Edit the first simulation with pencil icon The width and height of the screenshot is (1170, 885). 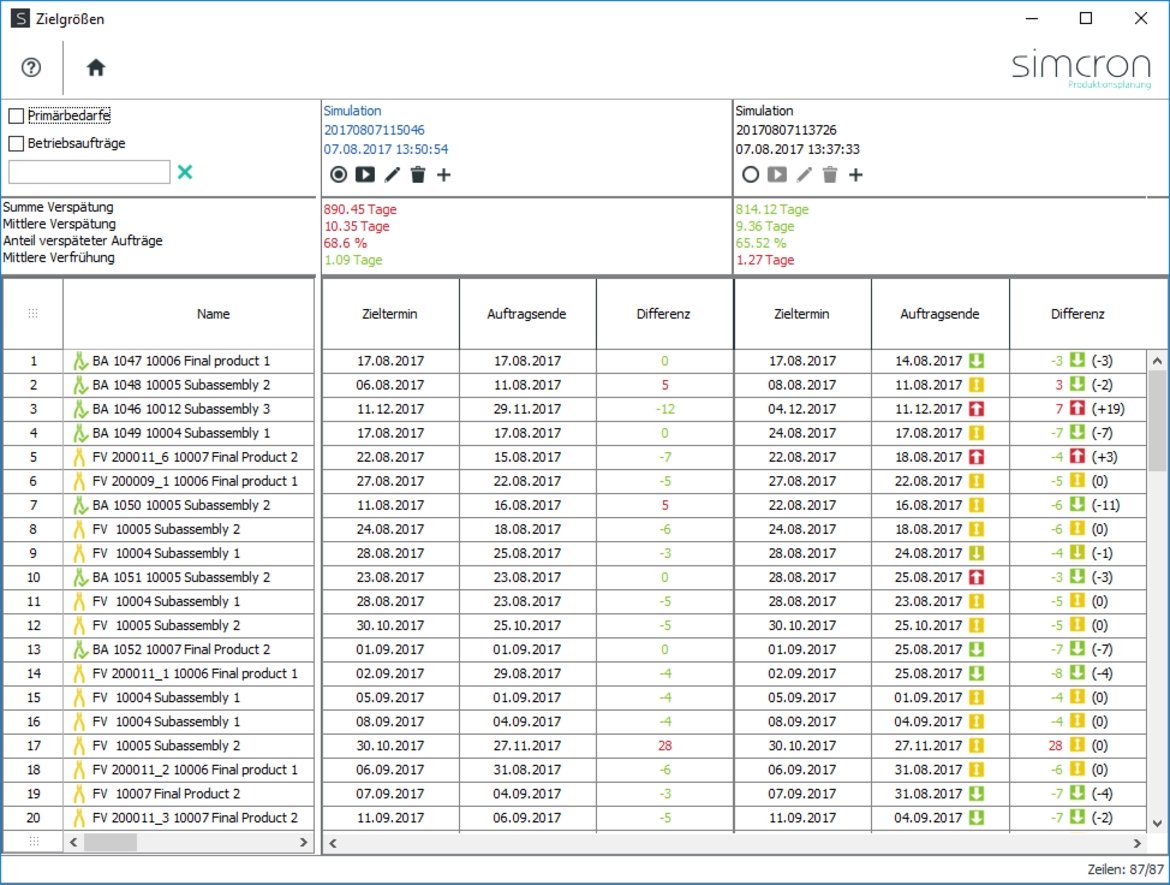[392, 175]
